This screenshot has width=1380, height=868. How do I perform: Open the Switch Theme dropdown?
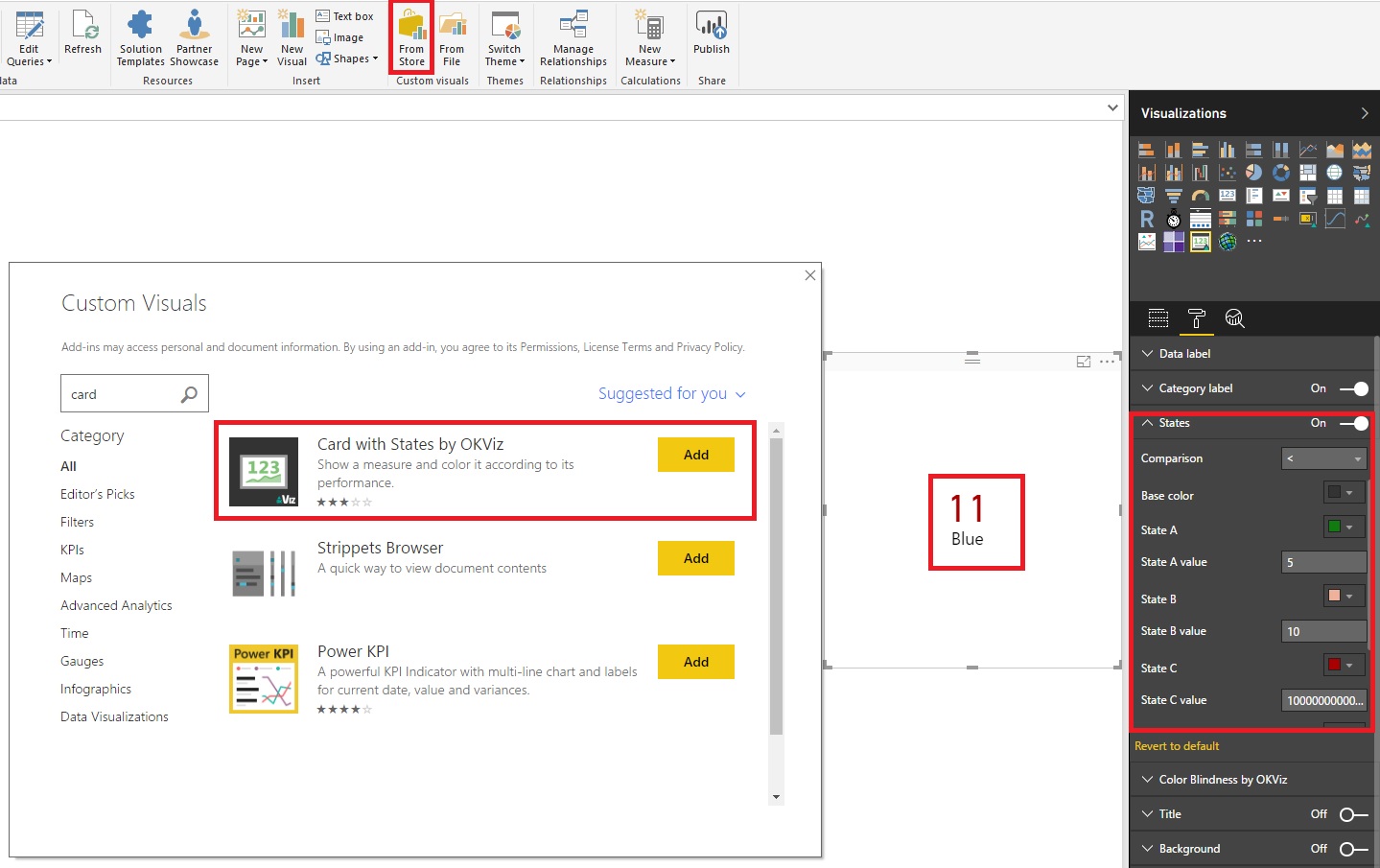point(504,38)
